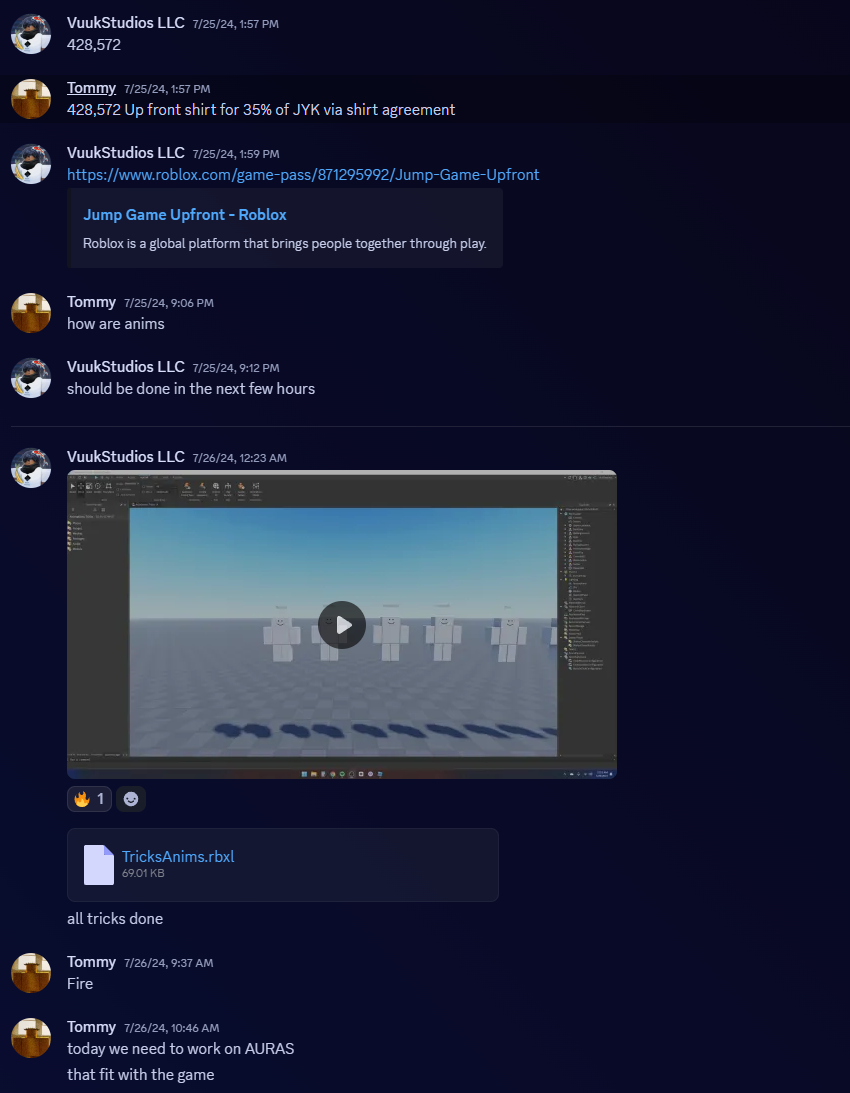Screen dimensions: 850x1093
Task: Click the 7/25/24, 9:12 PM timestamp
Action: (236, 368)
